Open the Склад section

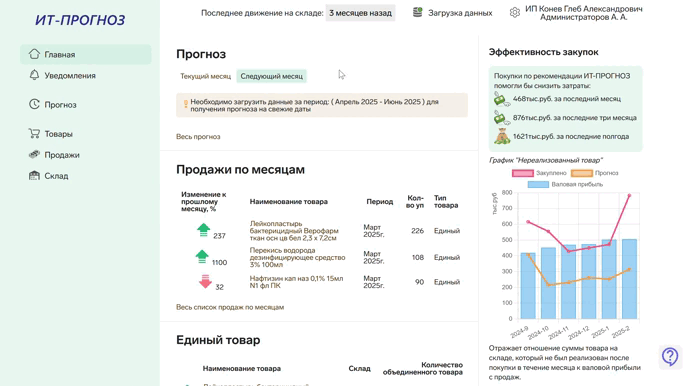click(x=56, y=176)
